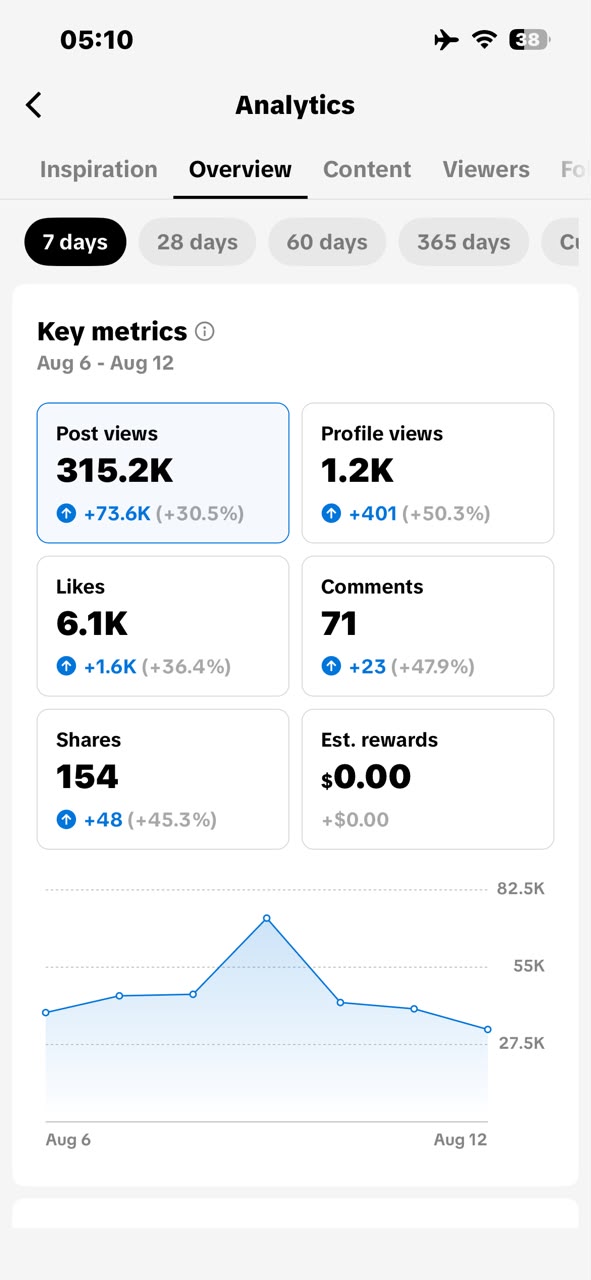Tap the Wi-Fi status icon
This screenshot has width=591, height=1280.
(485, 40)
